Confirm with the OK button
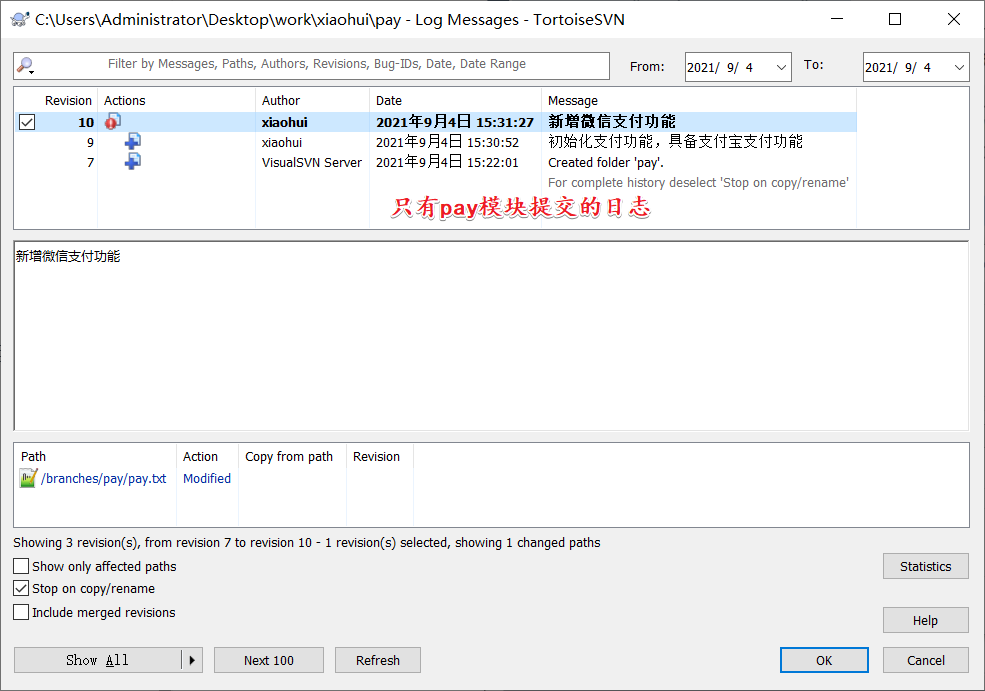The height and width of the screenshot is (691, 985). pyautogui.click(x=824, y=660)
